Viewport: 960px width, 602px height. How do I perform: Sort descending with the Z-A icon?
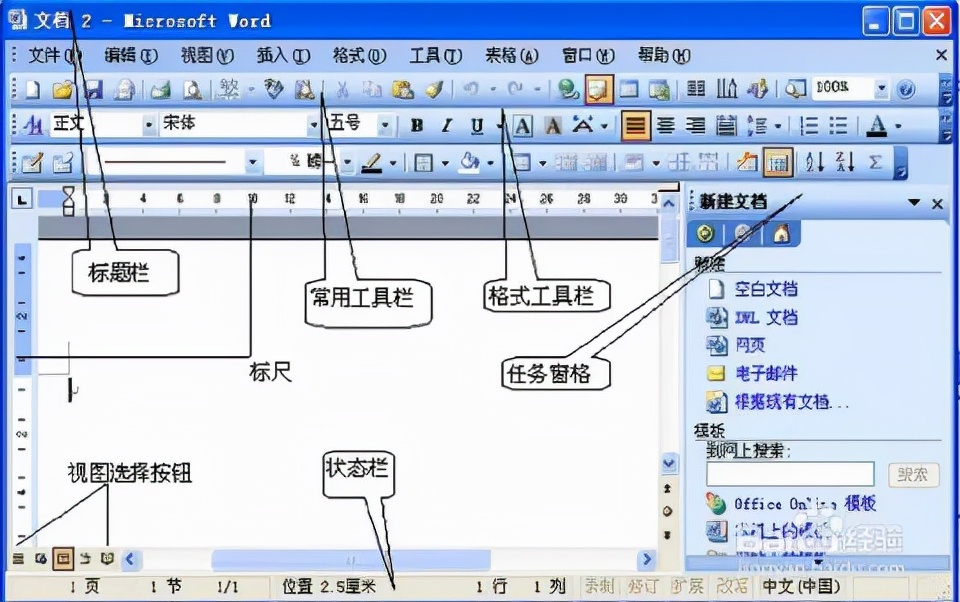846,162
